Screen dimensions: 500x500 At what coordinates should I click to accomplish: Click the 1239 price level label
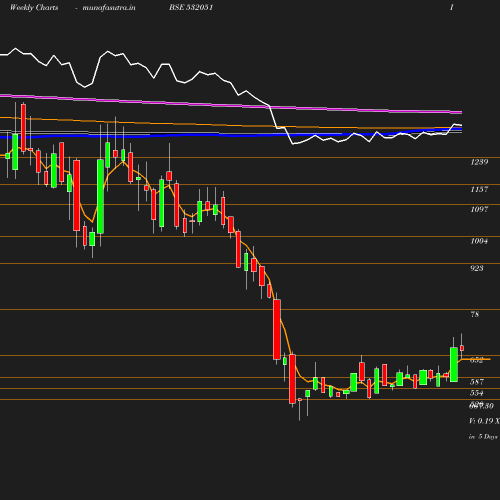click(x=479, y=162)
